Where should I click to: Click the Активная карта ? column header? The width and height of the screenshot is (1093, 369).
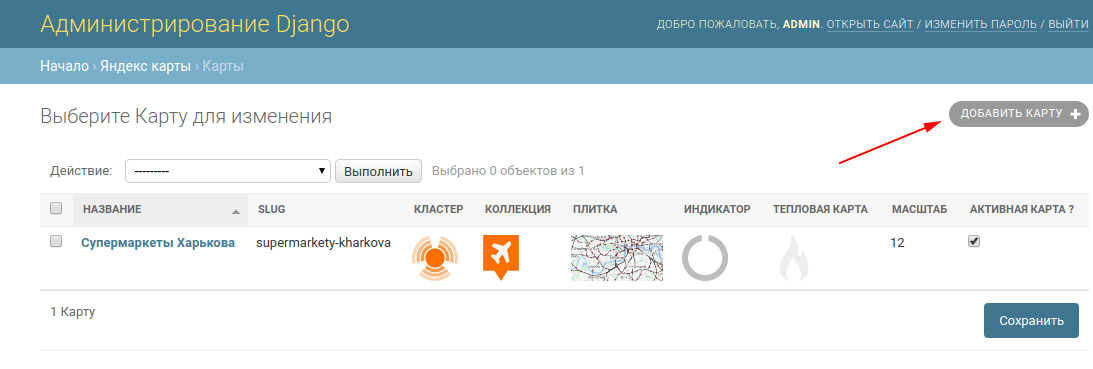coord(1022,209)
